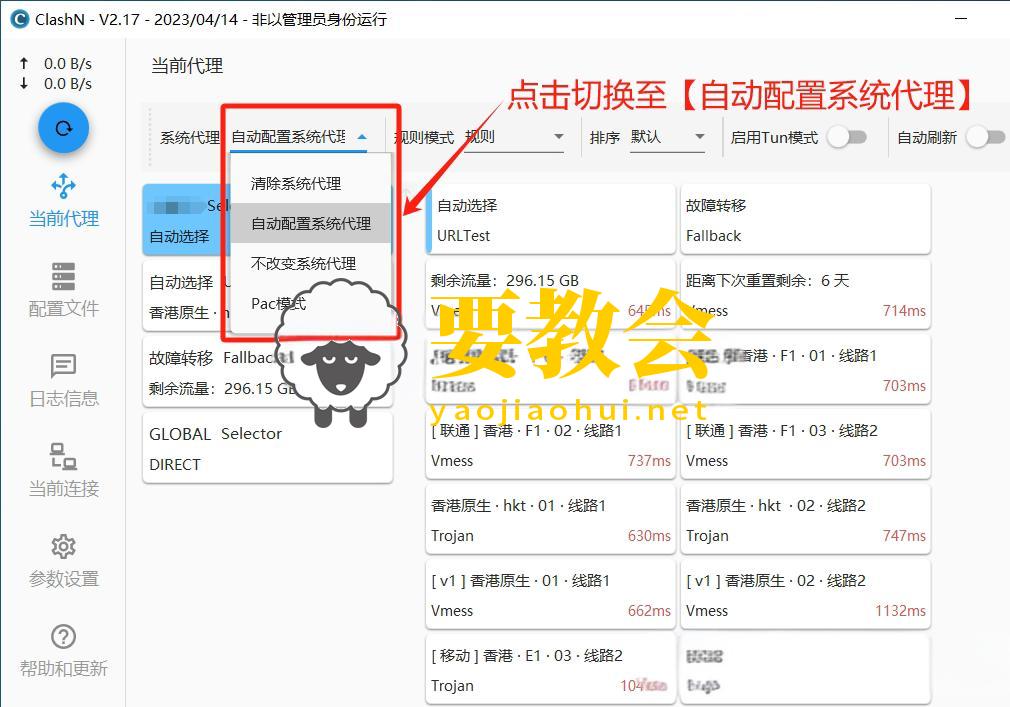
Task: Open the 帮助和更新 question mark icon
Action: 63,636
